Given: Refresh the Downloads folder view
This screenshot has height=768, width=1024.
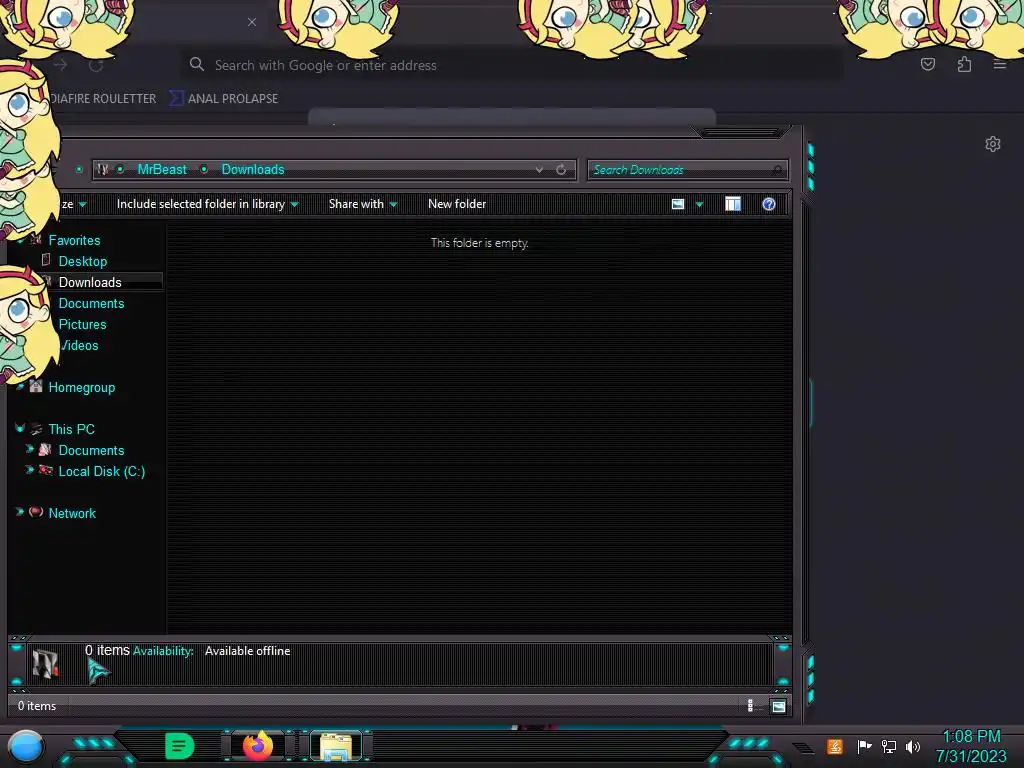Looking at the screenshot, I should click(x=561, y=170).
